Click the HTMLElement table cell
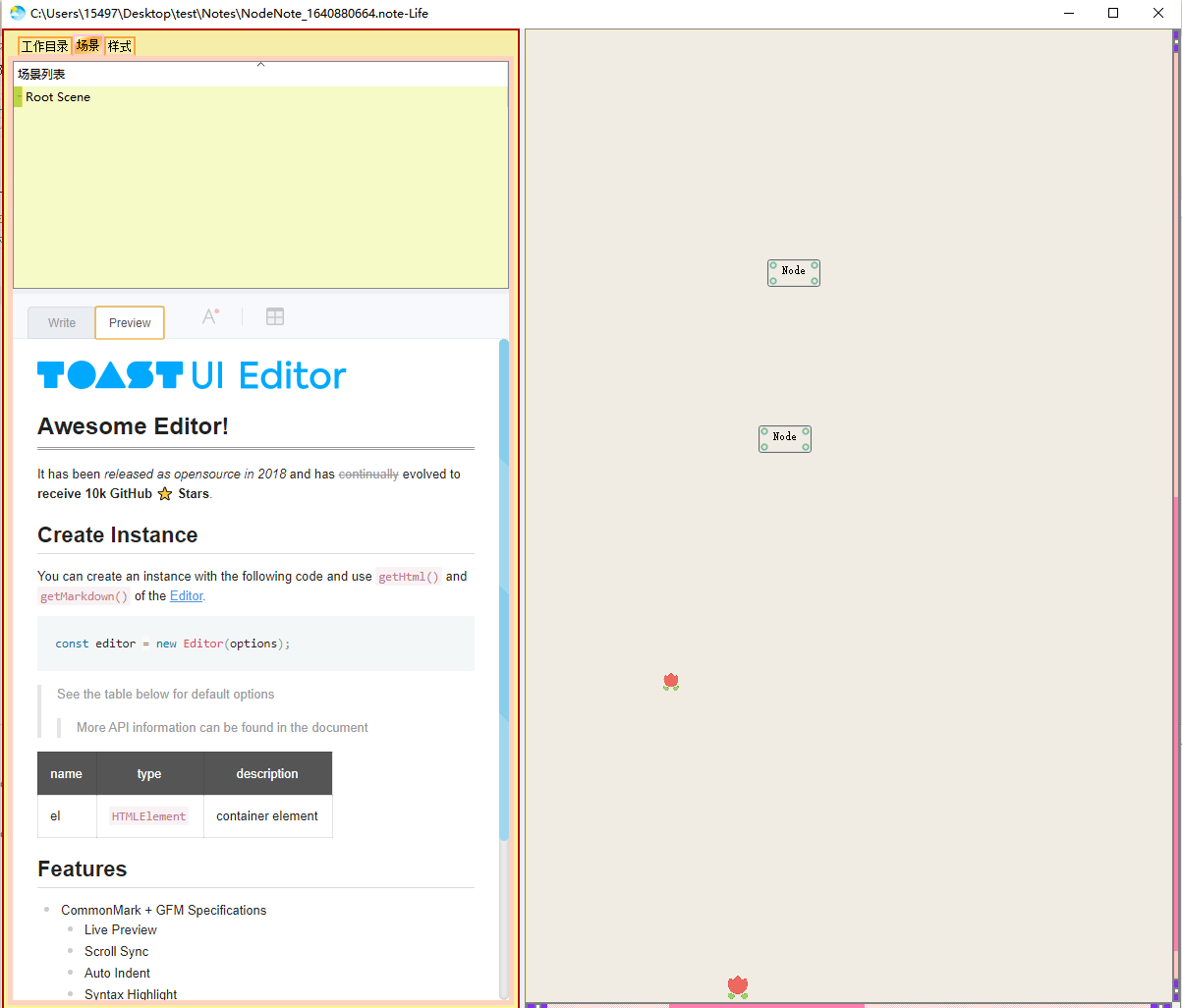Image resolution: width=1182 pixels, height=1008 pixels. pos(149,816)
